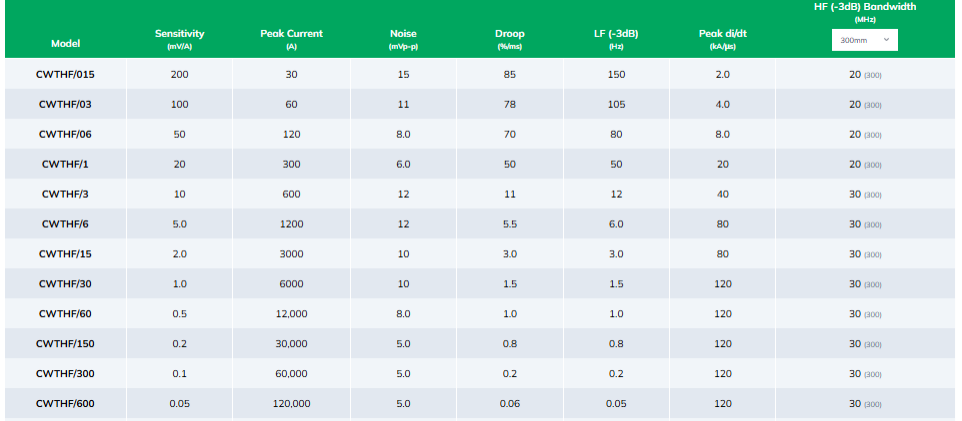962x421 pixels.
Task: Click the Noise column header
Action: [x=403, y=34]
